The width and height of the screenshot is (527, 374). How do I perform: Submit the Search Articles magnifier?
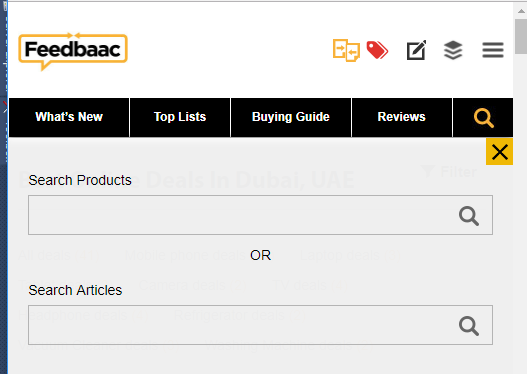(x=469, y=325)
